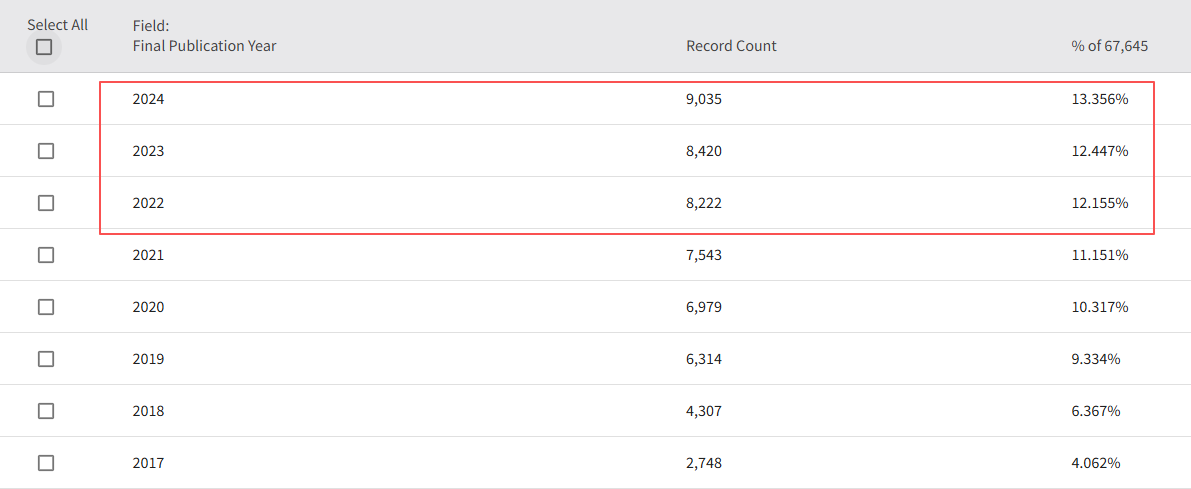The width and height of the screenshot is (1191, 489).
Task: Click the 2021 year label
Action: (148, 255)
